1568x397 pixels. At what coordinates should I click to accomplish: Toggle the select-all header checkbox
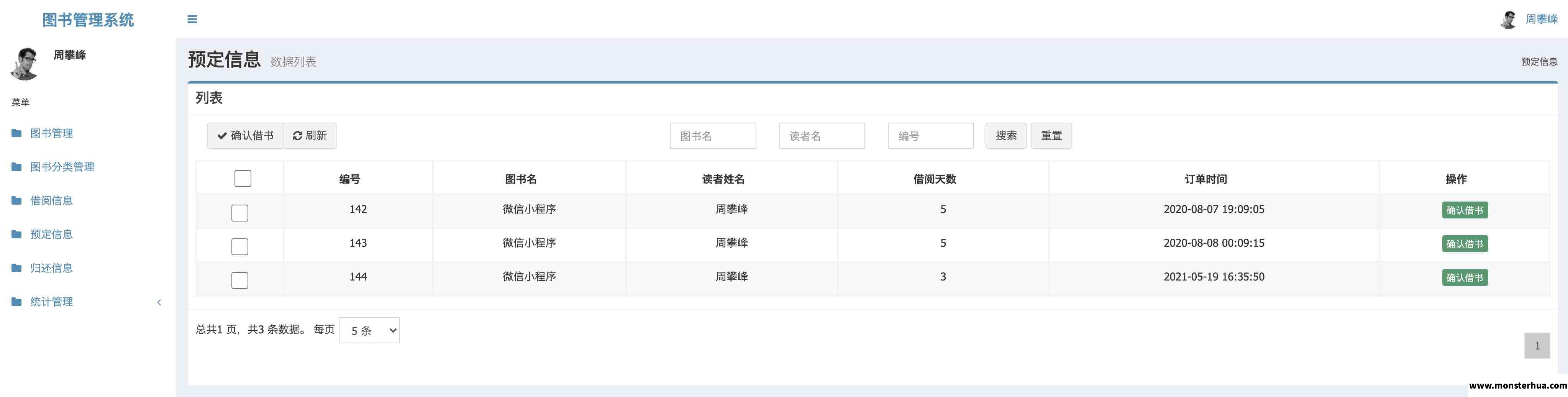tap(243, 179)
